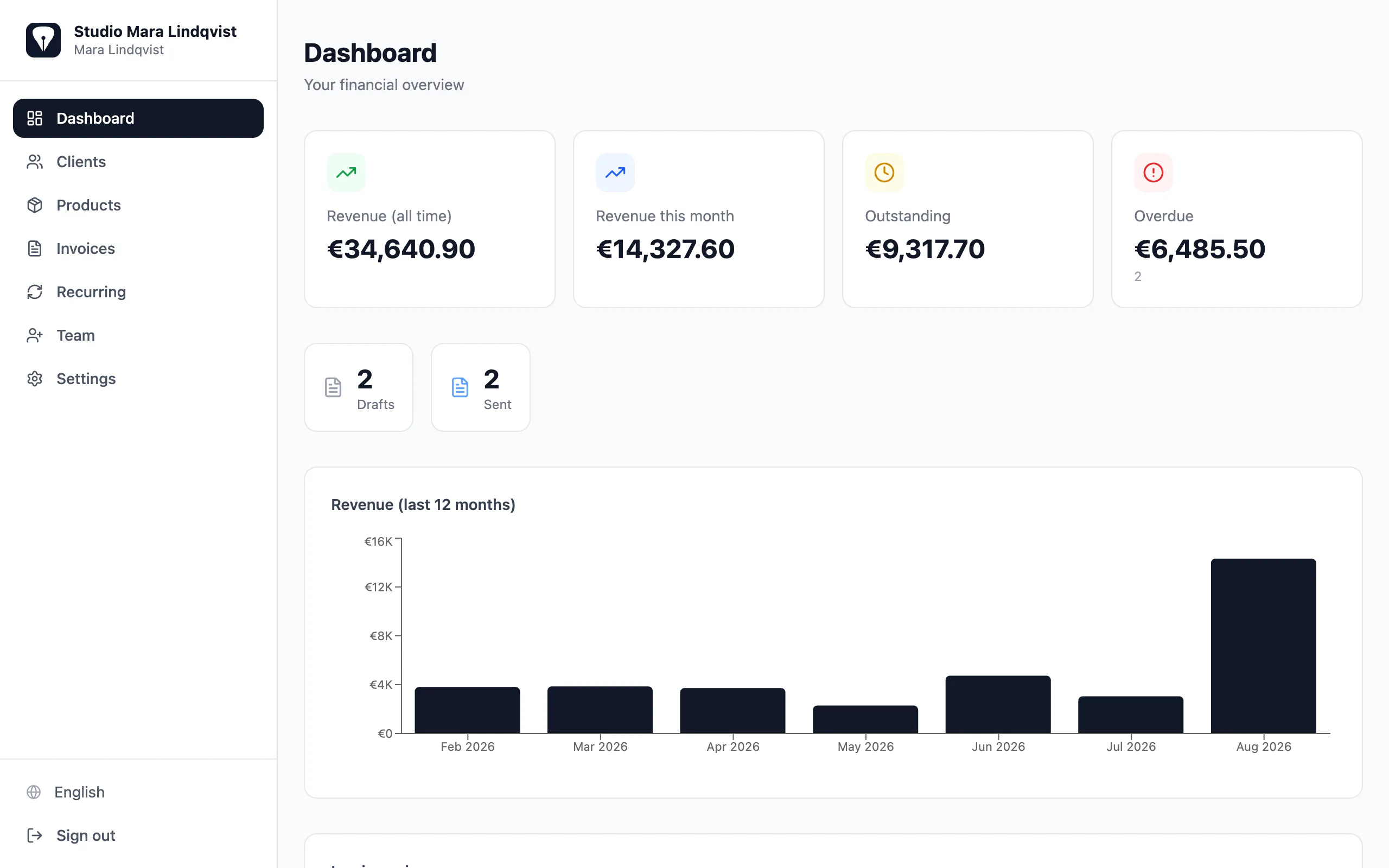Click the Team add-user icon

coord(35,335)
